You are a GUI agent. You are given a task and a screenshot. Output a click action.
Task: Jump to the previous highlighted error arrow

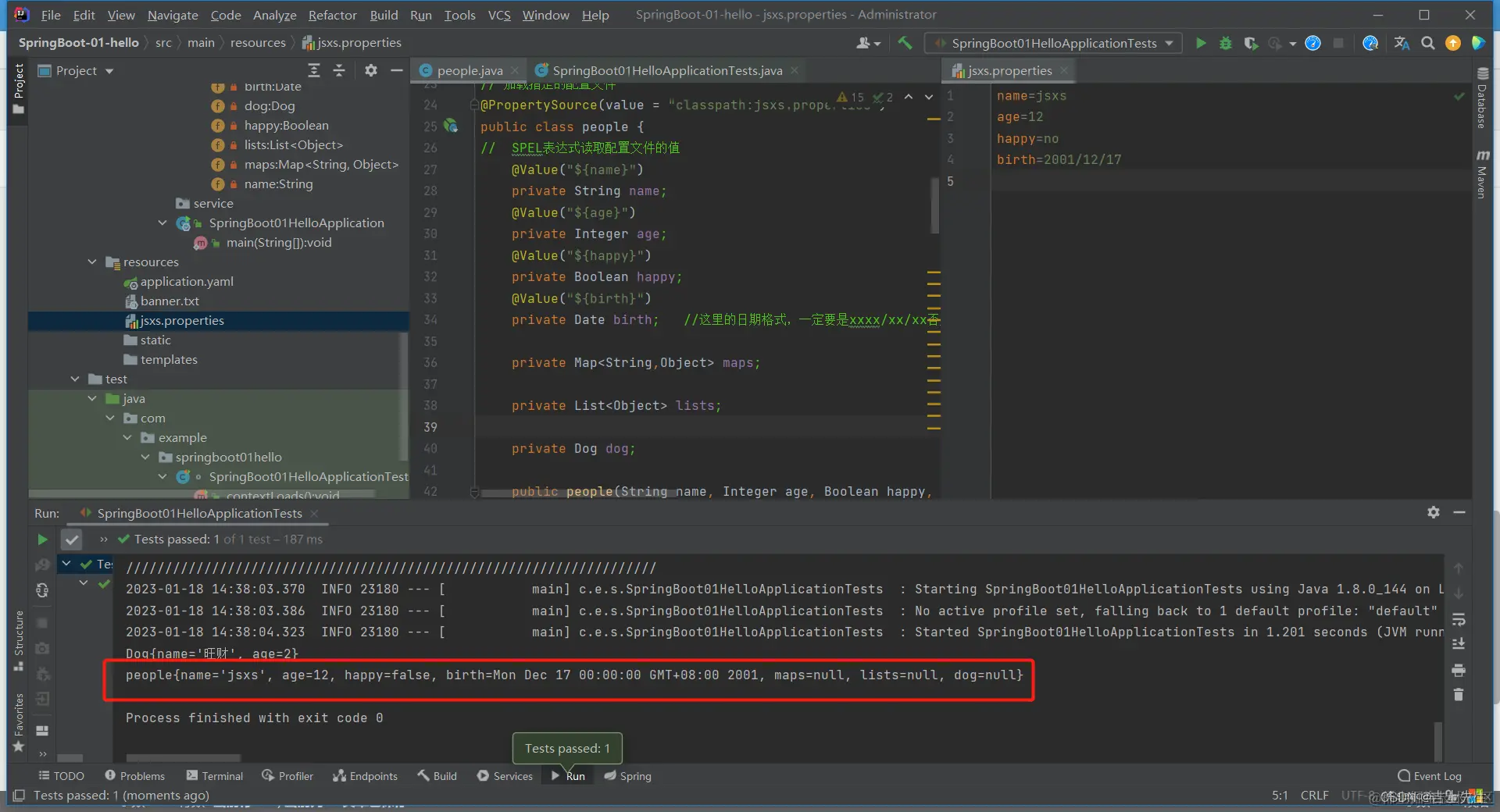tap(909, 97)
